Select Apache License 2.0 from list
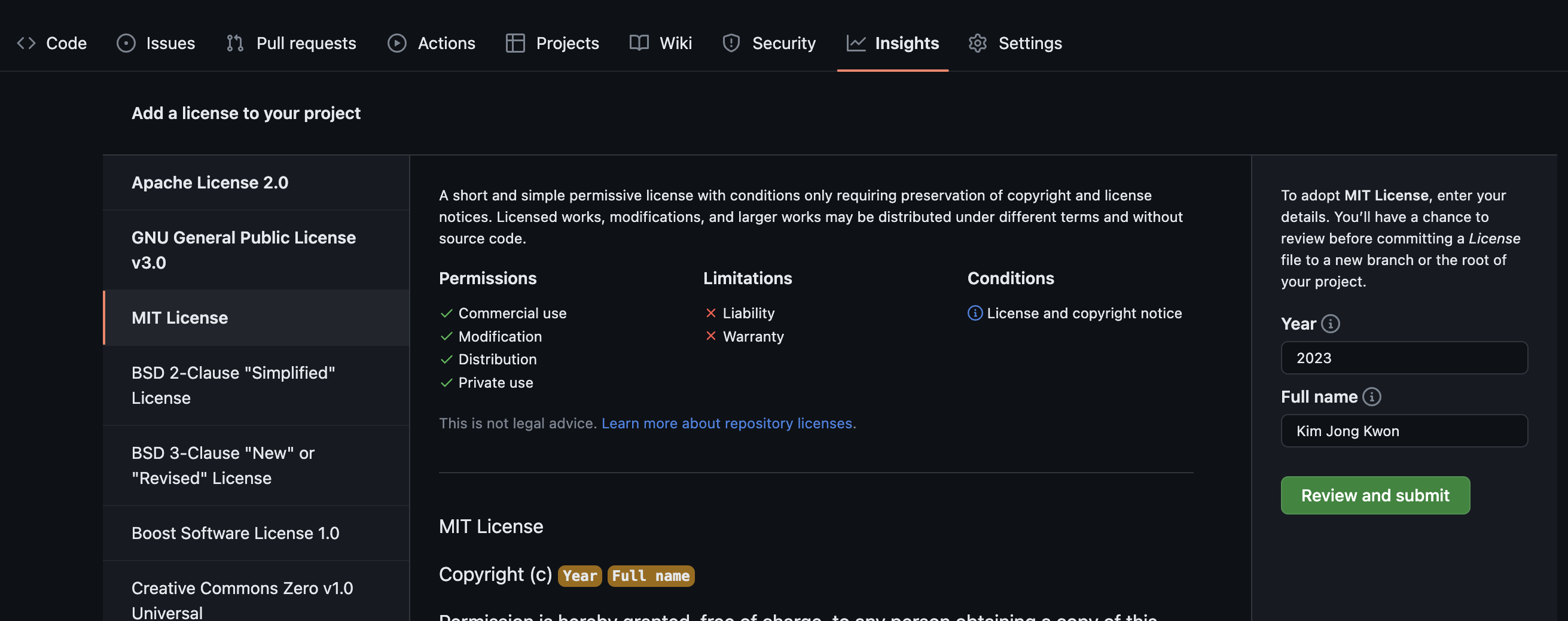Screen dimensions: 1568x621 tap(209, 182)
